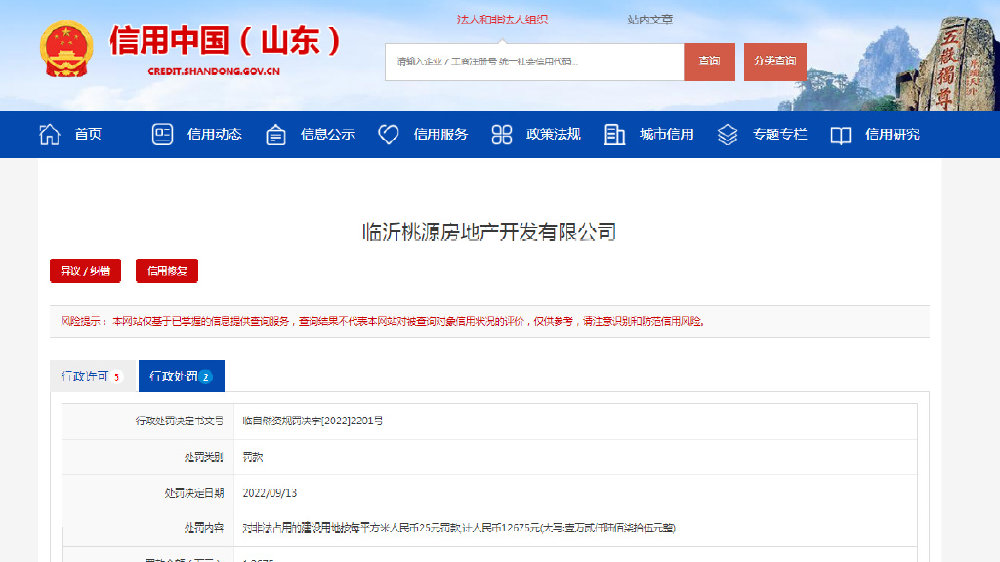Click company name 临沂桃源房地产开发有限公司
The width and height of the screenshot is (1000, 562).
click(489, 232)
